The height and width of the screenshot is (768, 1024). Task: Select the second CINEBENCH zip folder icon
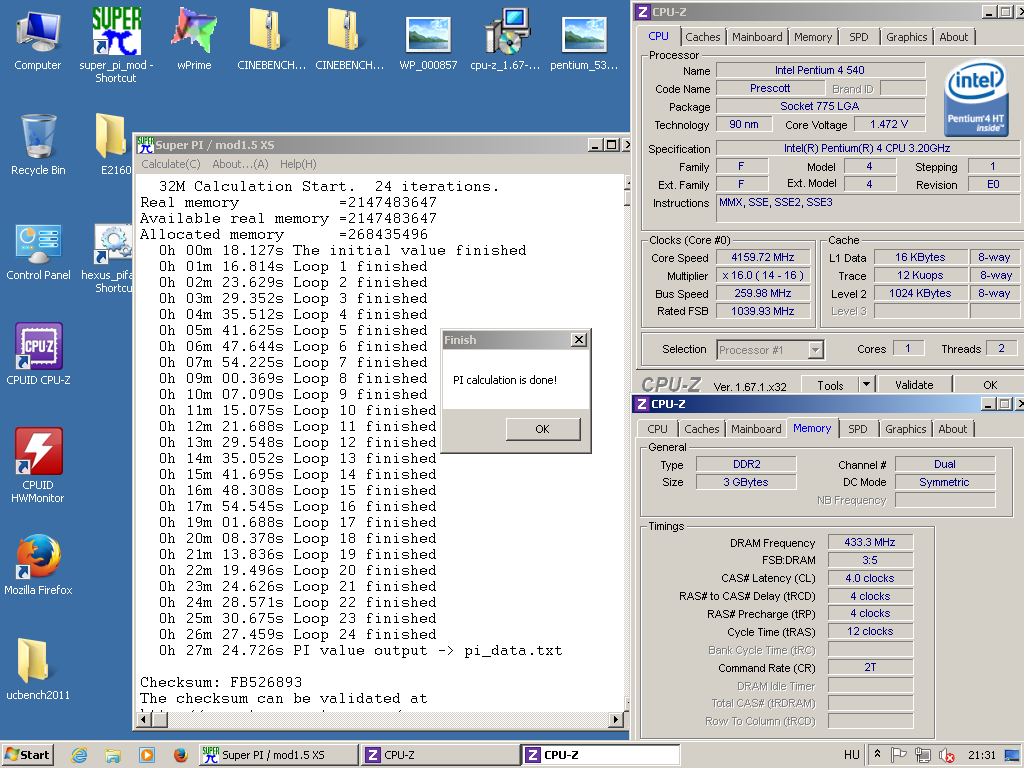point(349,39)
